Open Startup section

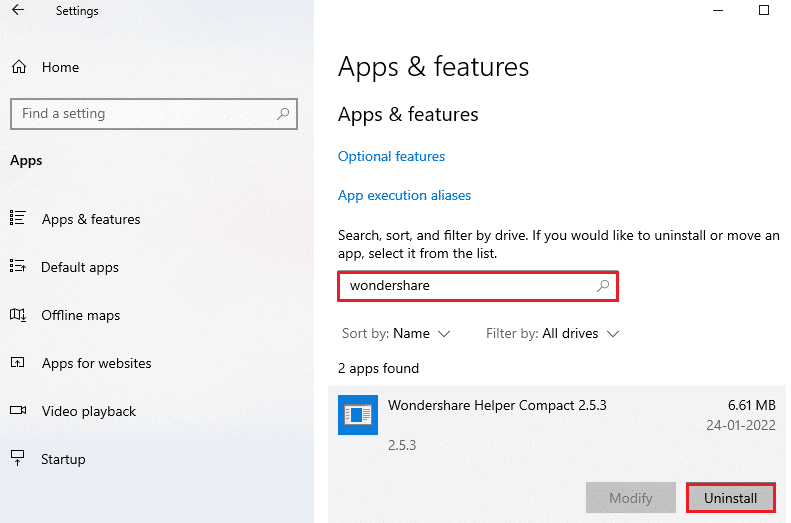pos(63,459)
